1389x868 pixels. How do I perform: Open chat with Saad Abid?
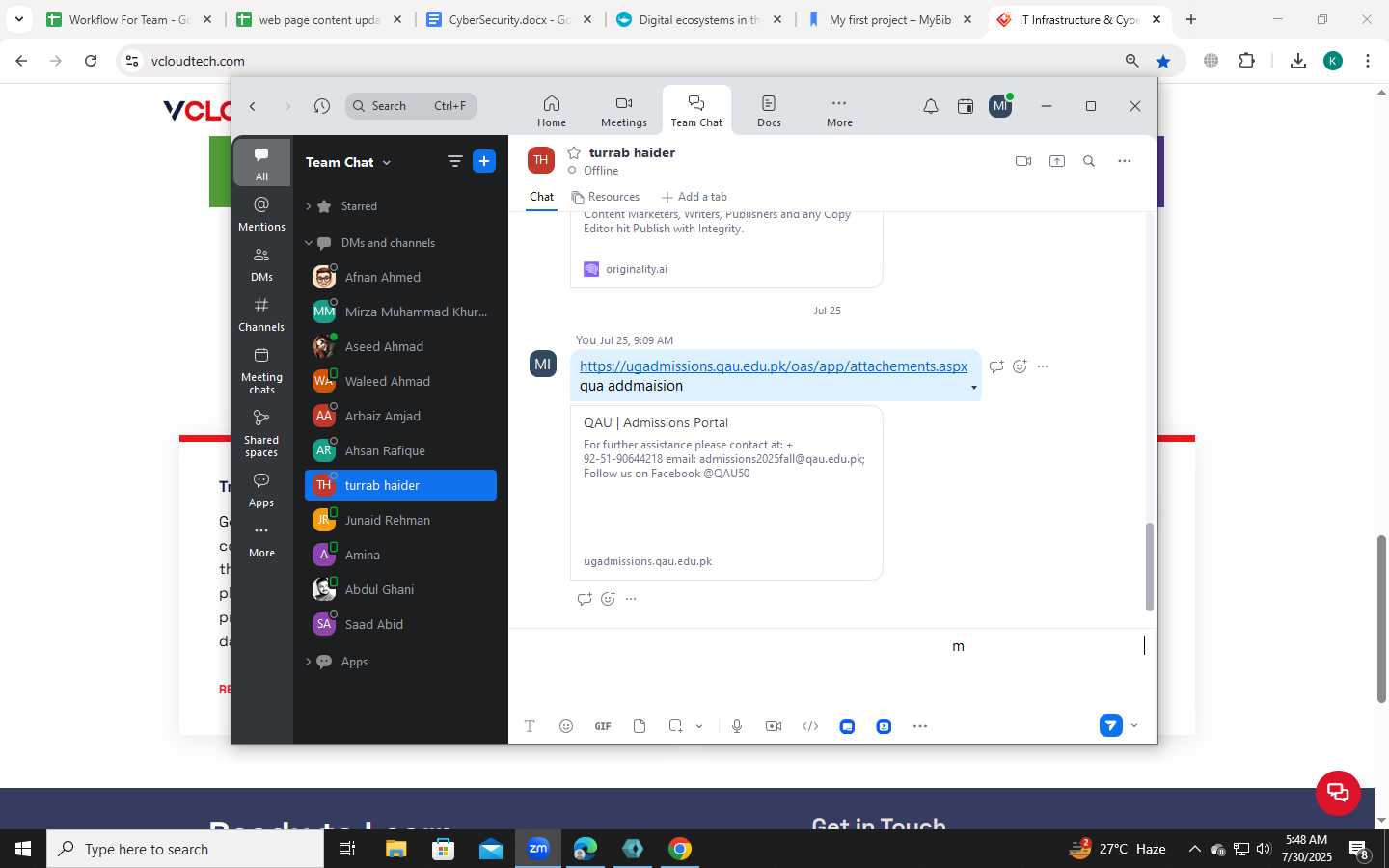[400, 625]
